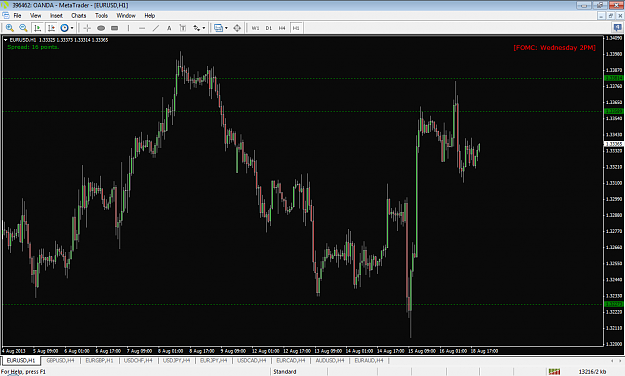This screenshot has width=625, height=376.
Task: Click the For Help, press F1 status text
Action: pos(23,372)
